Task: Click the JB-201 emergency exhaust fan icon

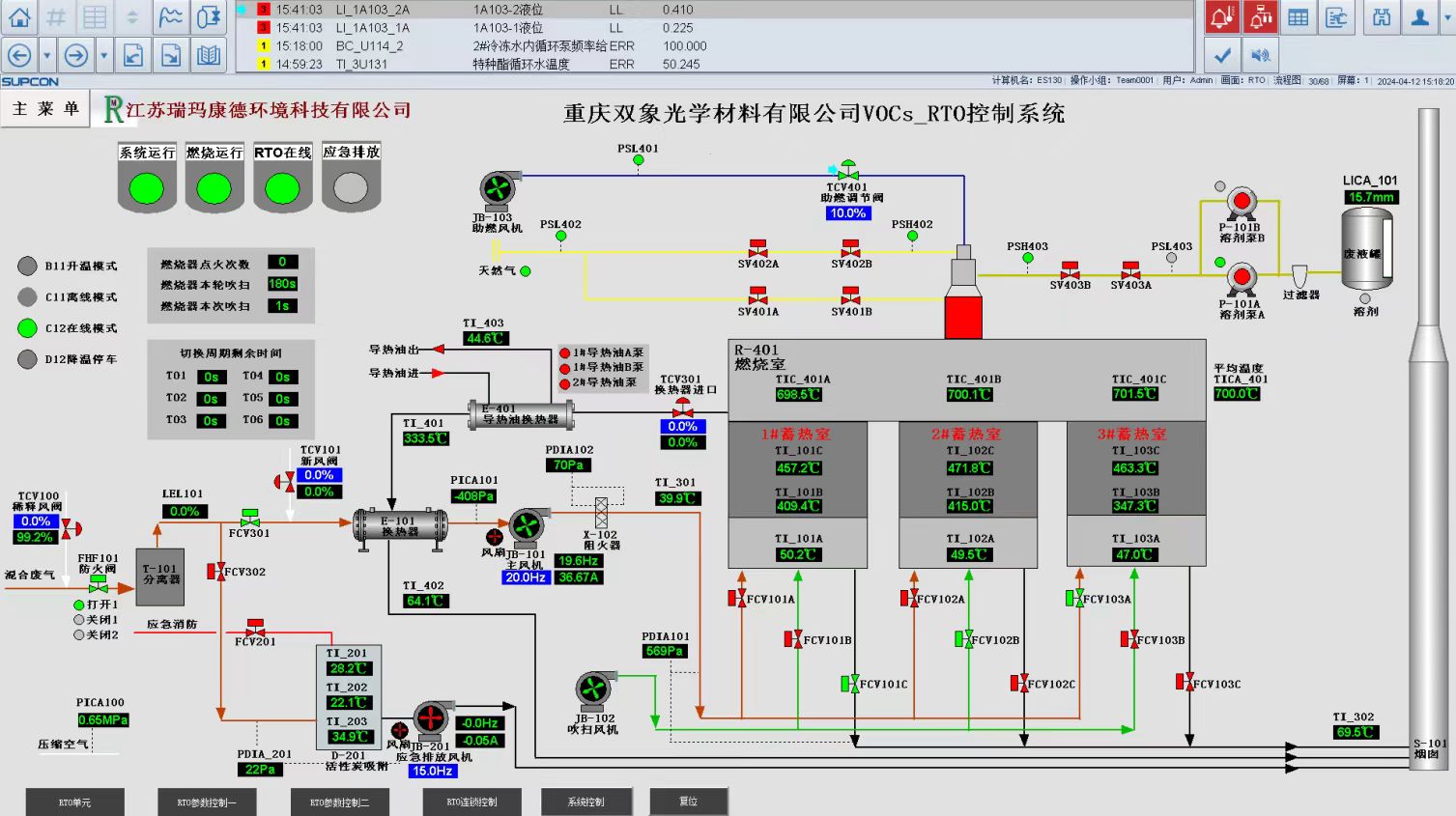Action: 431,720
